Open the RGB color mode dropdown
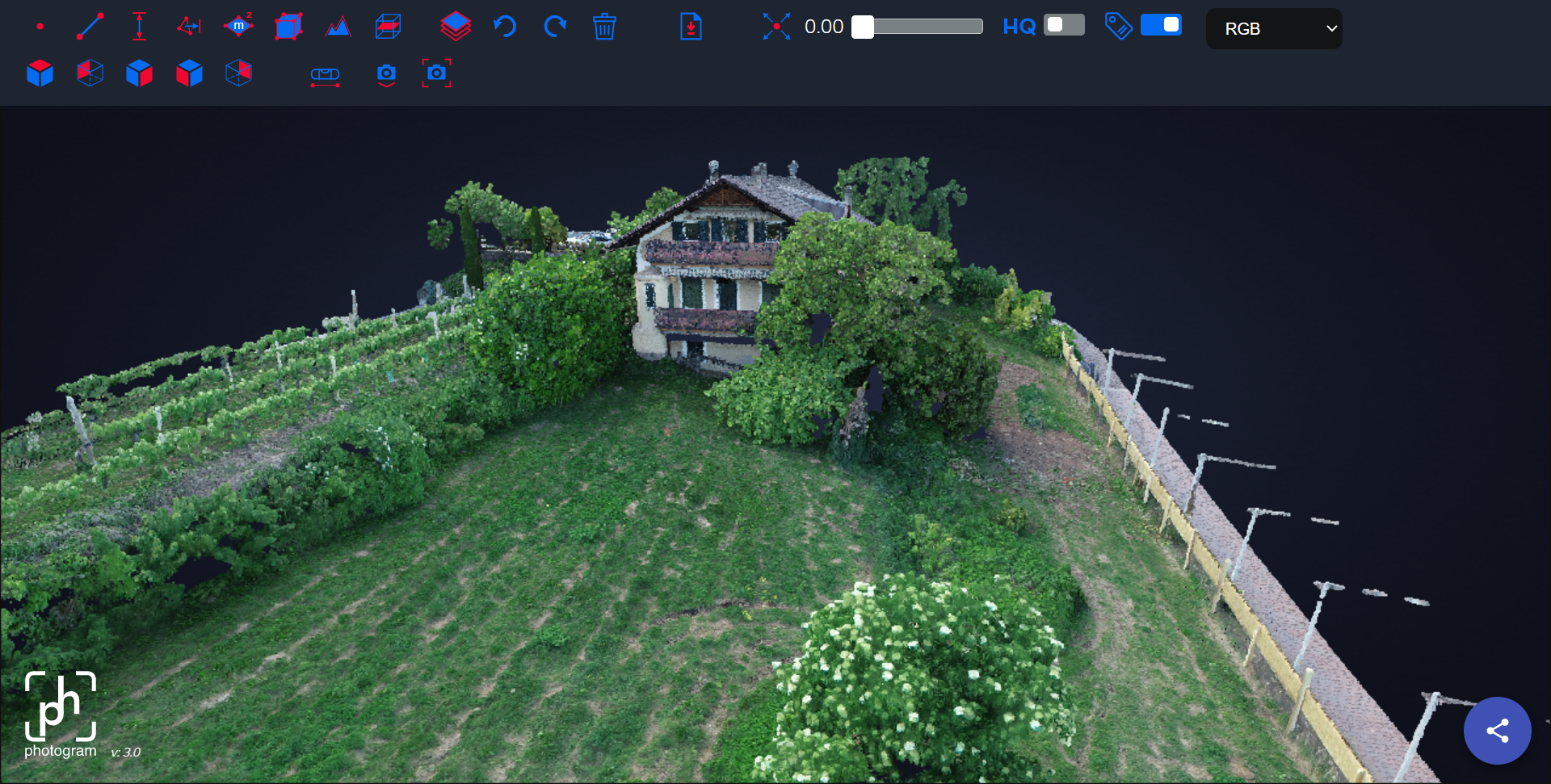Image resolution: width=1551 pixels, height=784 pixels. (1273, 28)
